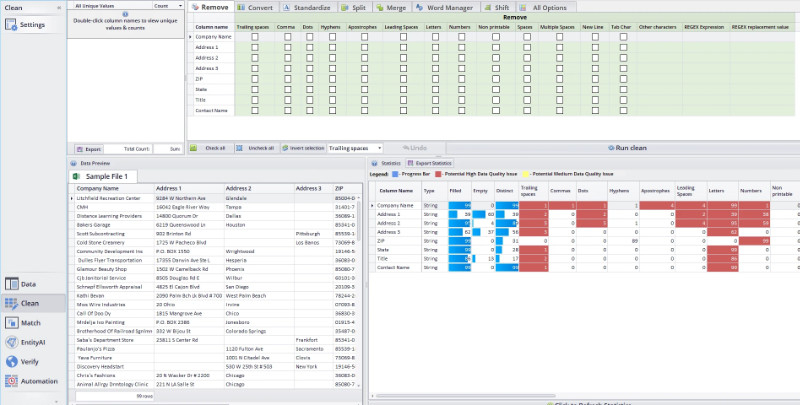This screenshot has width=800, height=405.
Task: Check Trailing spaces for Company Name
Action: coord(255,37)
